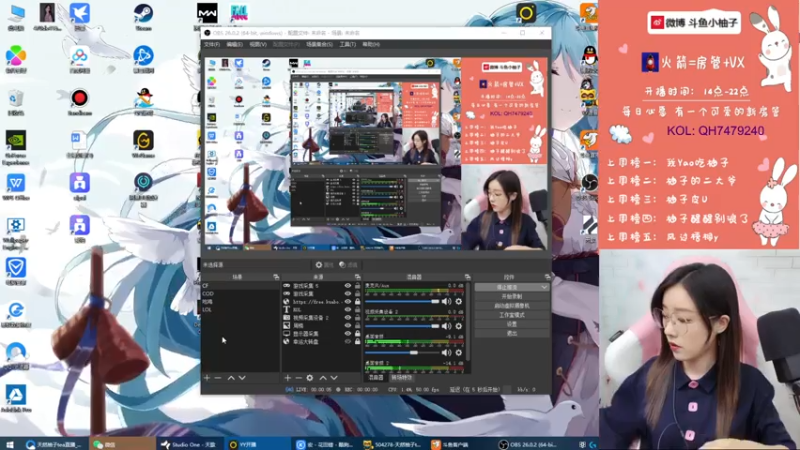Open source Filters button in source toolbar
800x450 pixels.
pyautogui.click(x=348, y=265)
